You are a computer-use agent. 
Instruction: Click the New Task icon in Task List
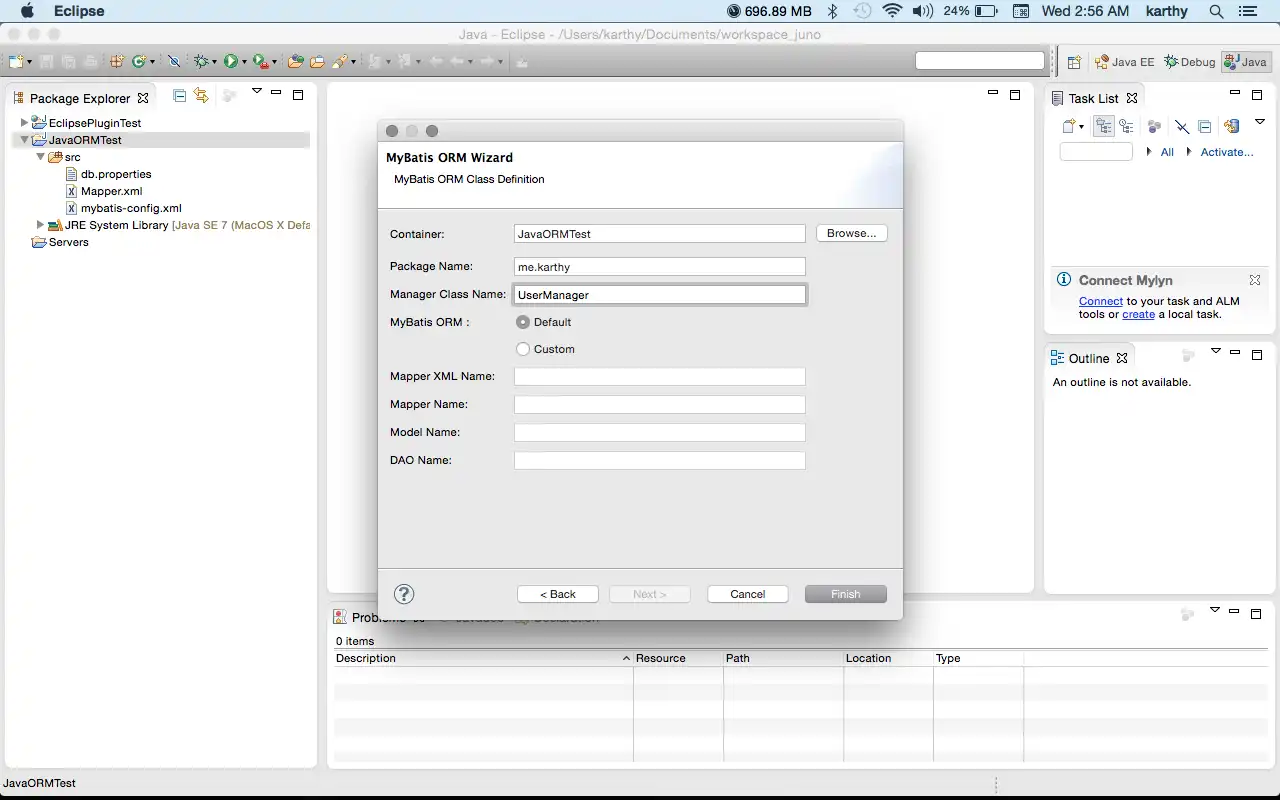point(1069,126)
